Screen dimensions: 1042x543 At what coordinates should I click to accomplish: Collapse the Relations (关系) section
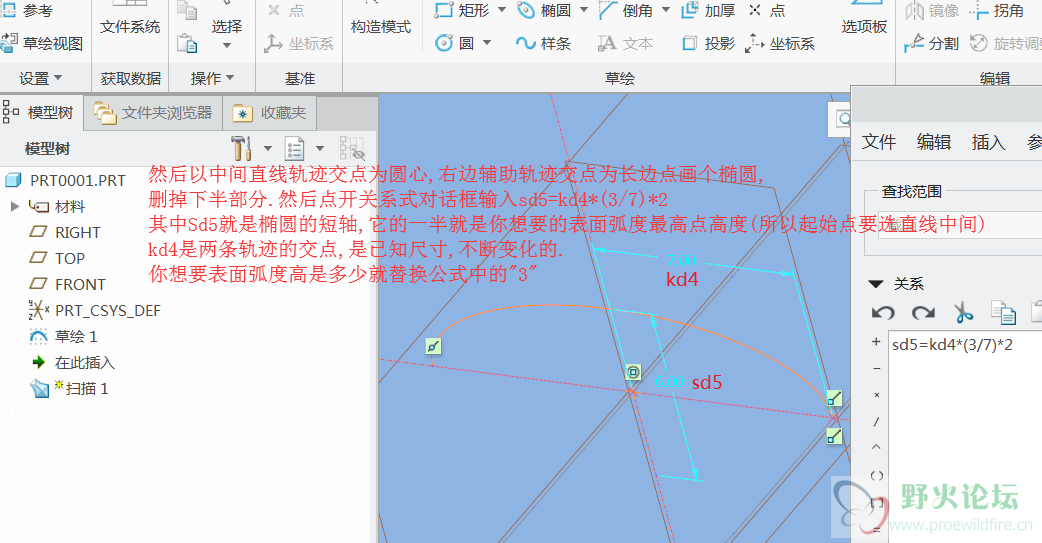click(x=876, y=284)
